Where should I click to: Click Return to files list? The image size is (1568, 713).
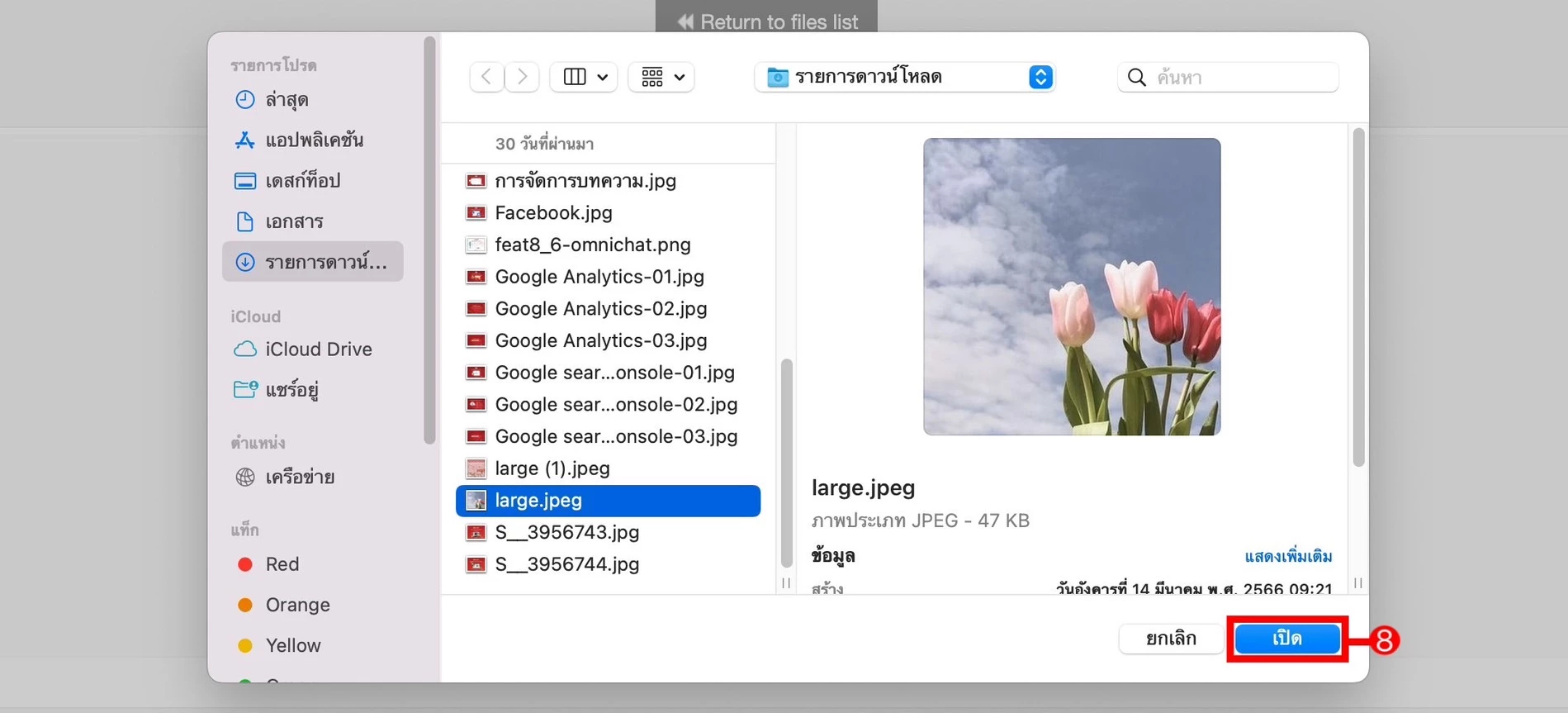coord(767,21)
